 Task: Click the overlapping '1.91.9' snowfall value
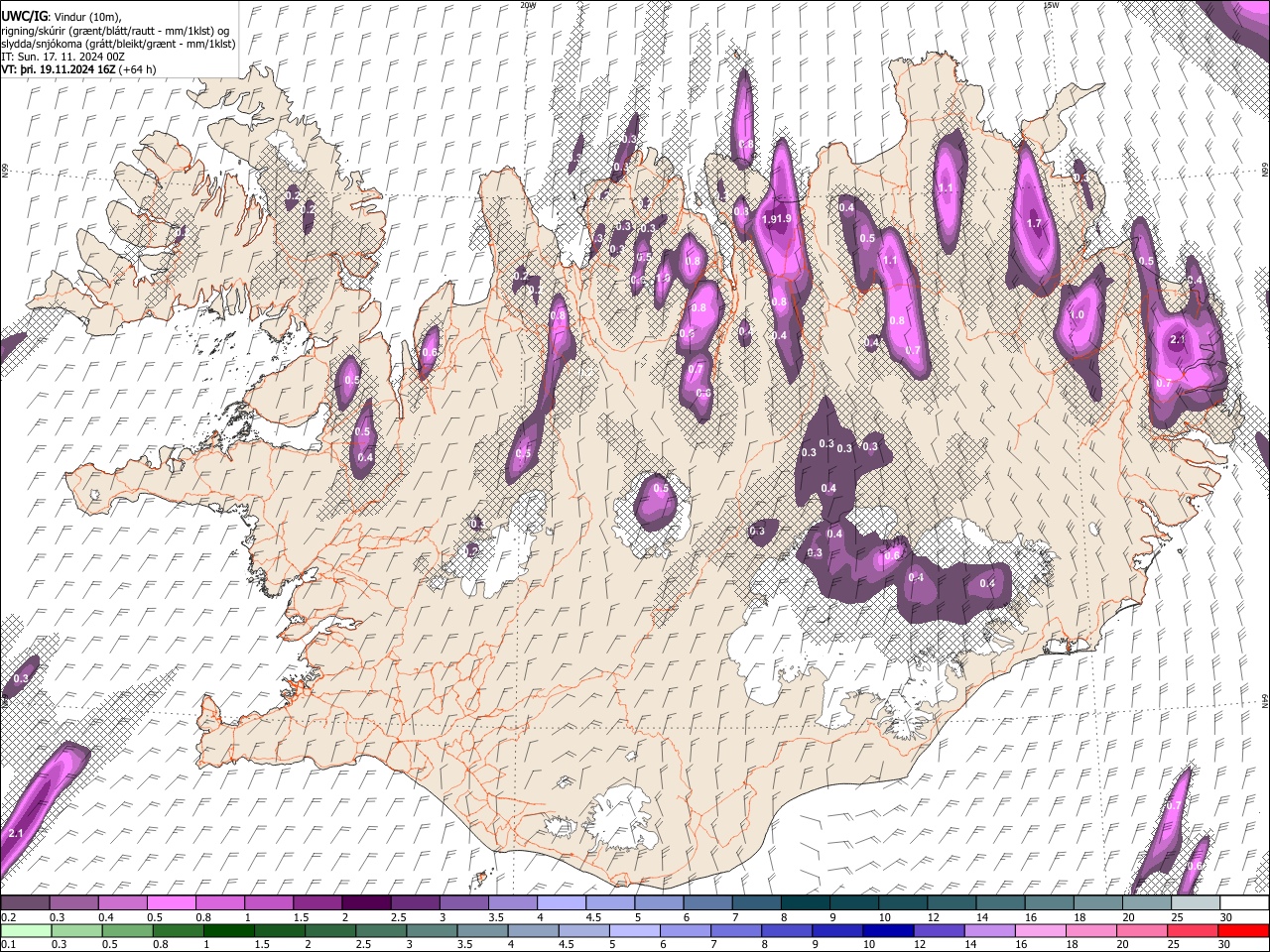778,219
